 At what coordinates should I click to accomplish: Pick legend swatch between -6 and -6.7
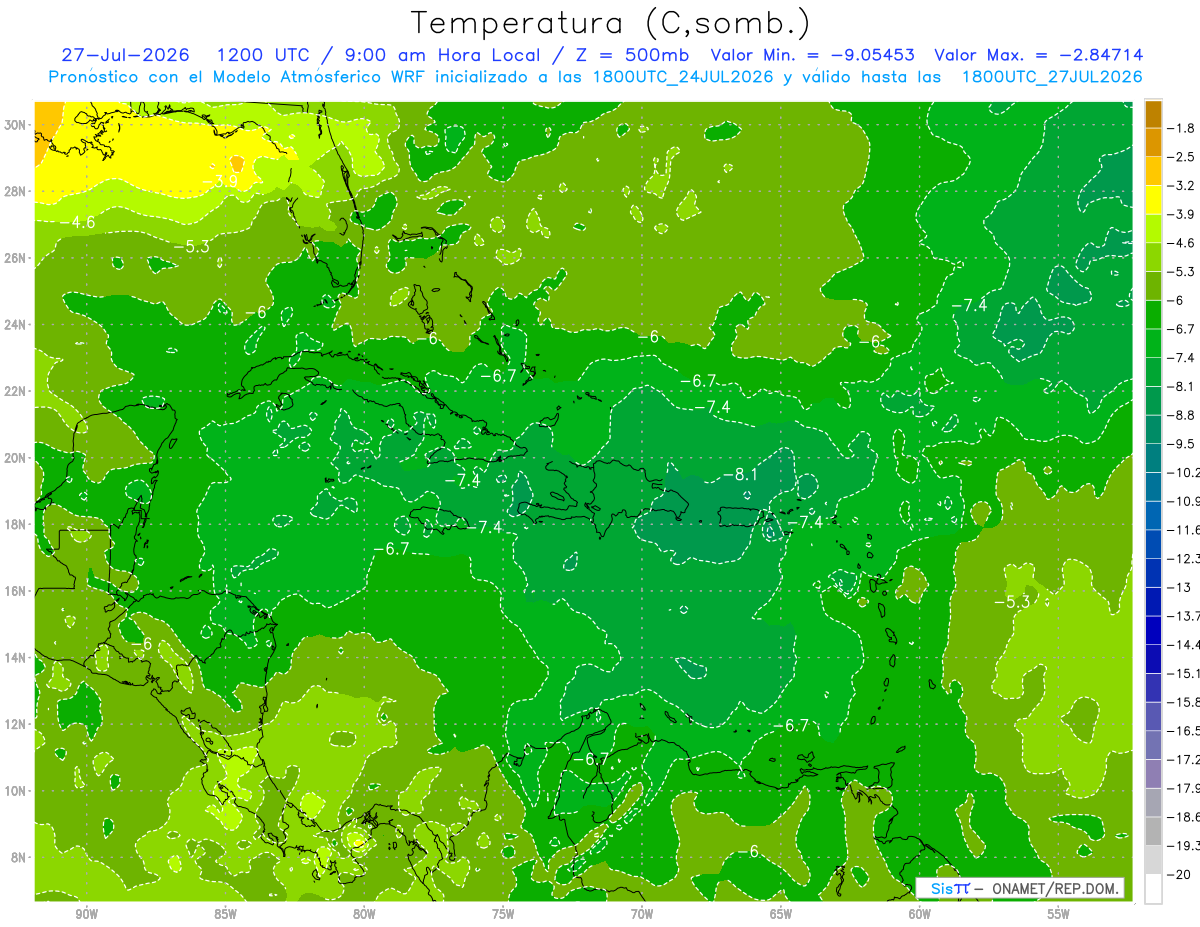coord(1153,315)
